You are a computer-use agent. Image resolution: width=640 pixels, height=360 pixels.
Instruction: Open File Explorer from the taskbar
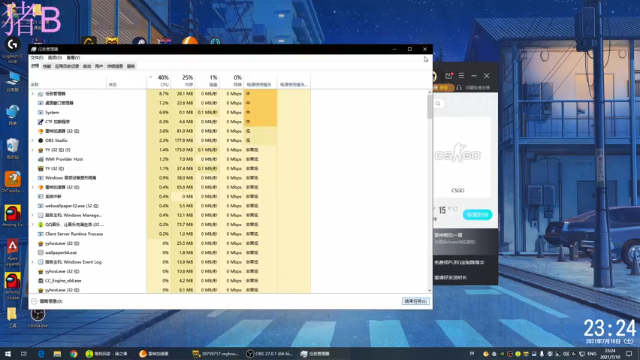(57, 354)
